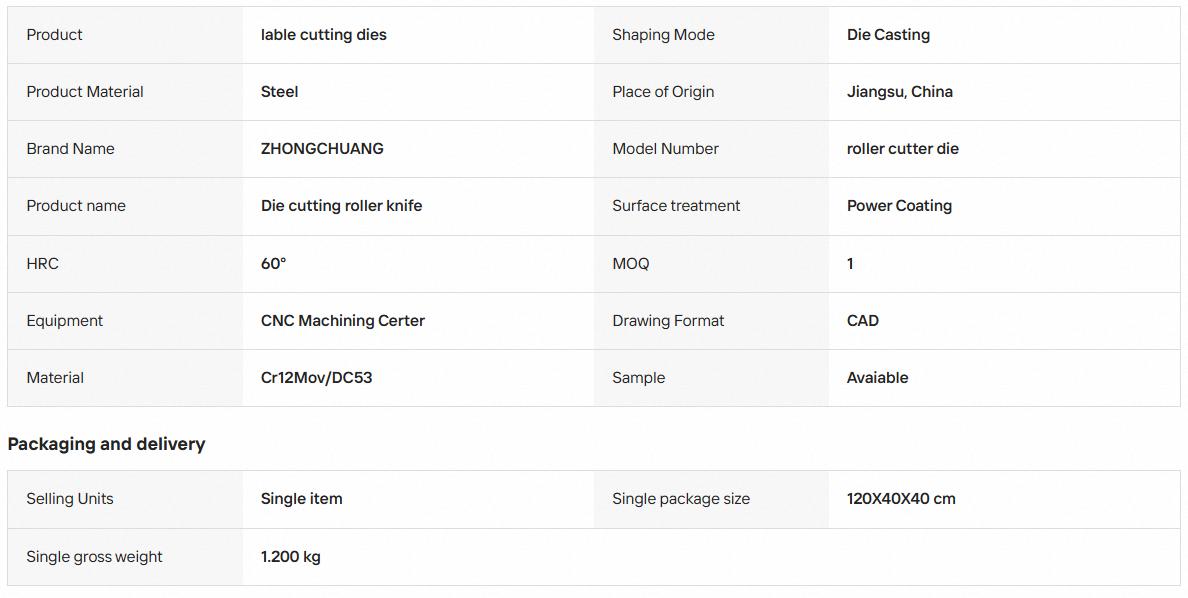Click the Single package size label

click(680, 499)
